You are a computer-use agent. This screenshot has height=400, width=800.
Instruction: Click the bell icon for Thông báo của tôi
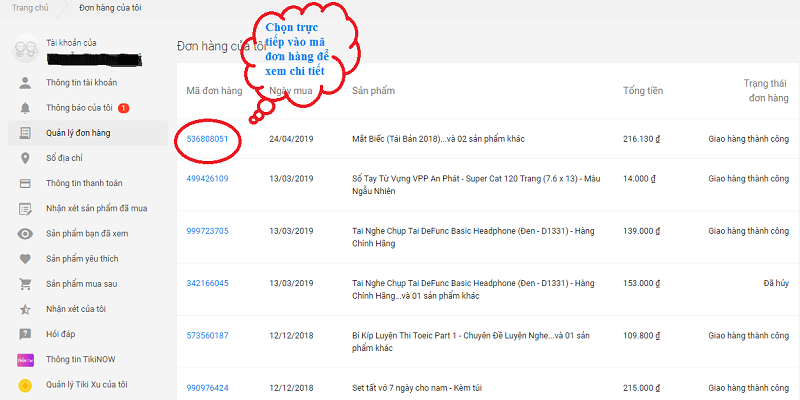click(x=25, y=107)
